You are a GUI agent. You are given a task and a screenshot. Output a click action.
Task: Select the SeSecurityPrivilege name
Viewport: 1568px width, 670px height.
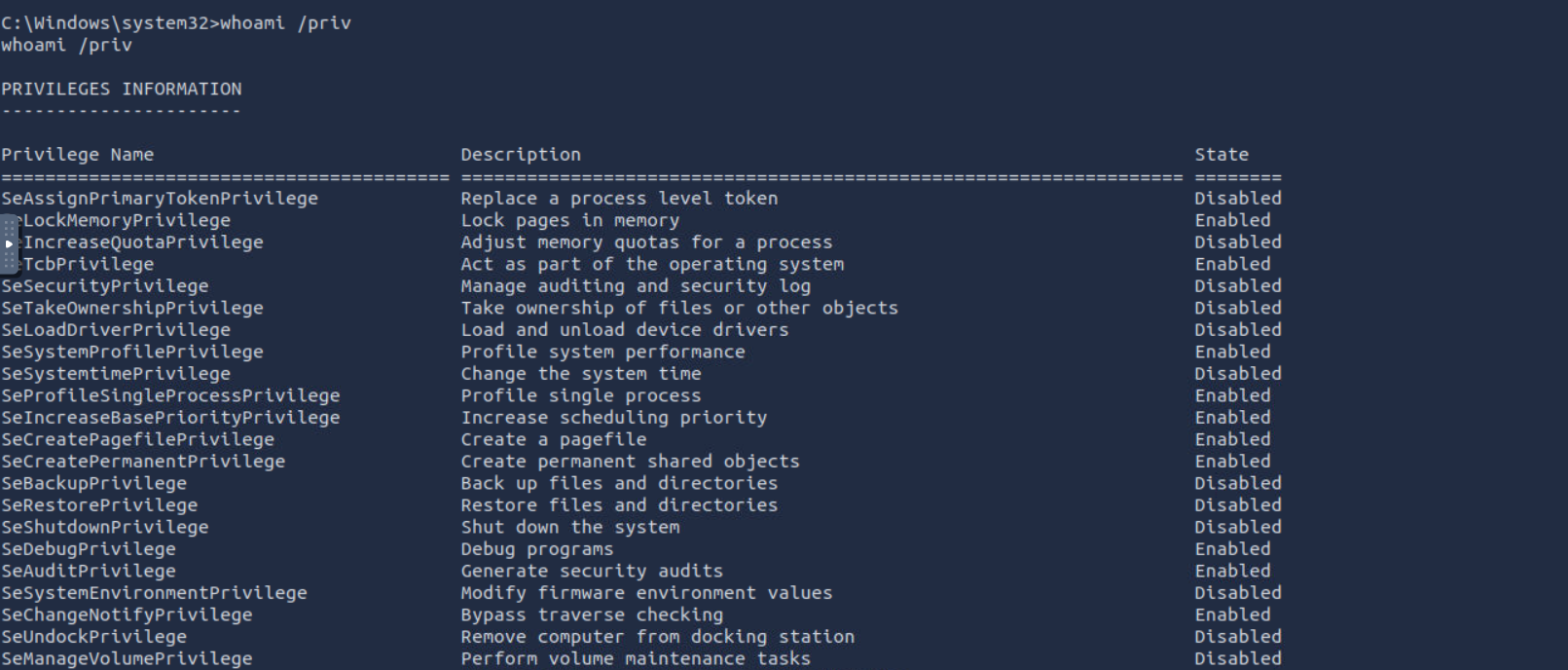(x=105, y=286)
